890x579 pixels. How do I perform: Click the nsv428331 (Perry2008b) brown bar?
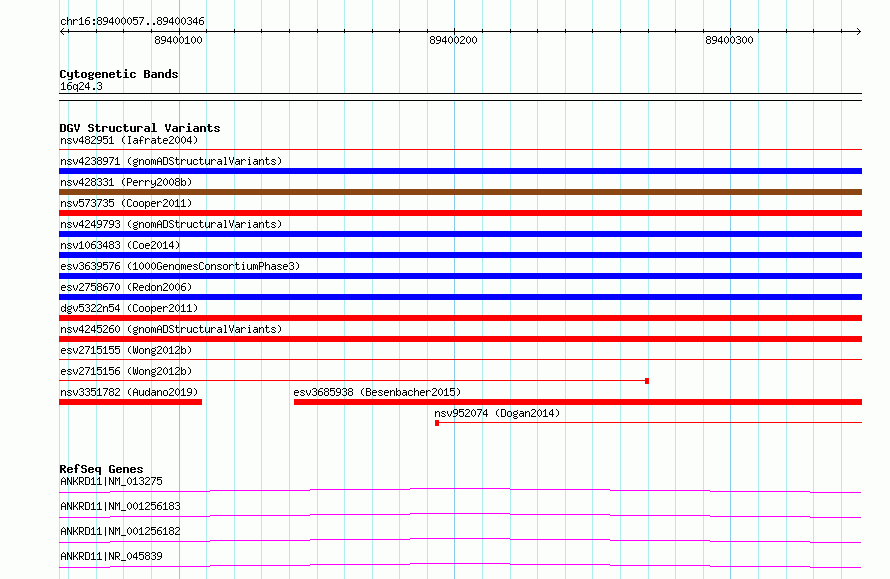pyautogui.click(x=460, y=192)
